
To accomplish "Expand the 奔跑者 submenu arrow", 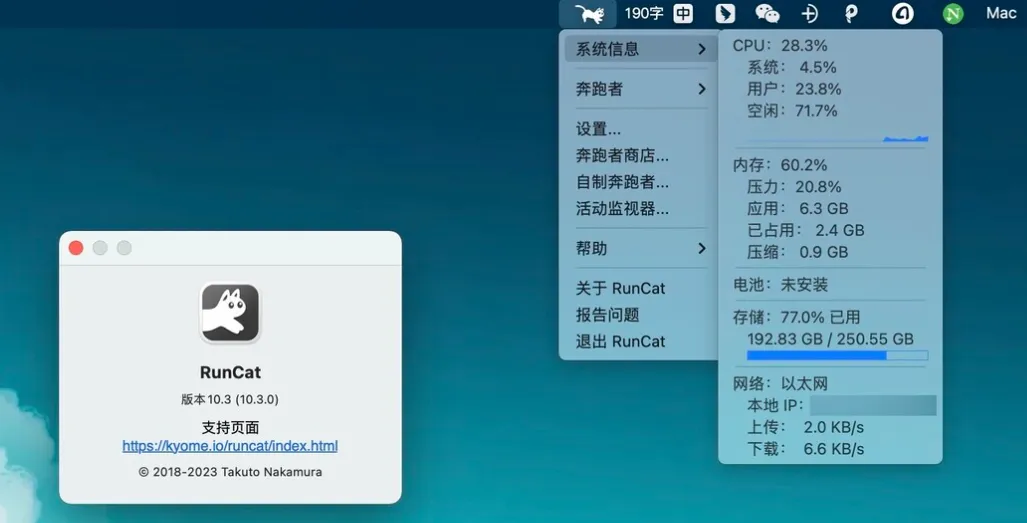I will (x=701, y=89).
